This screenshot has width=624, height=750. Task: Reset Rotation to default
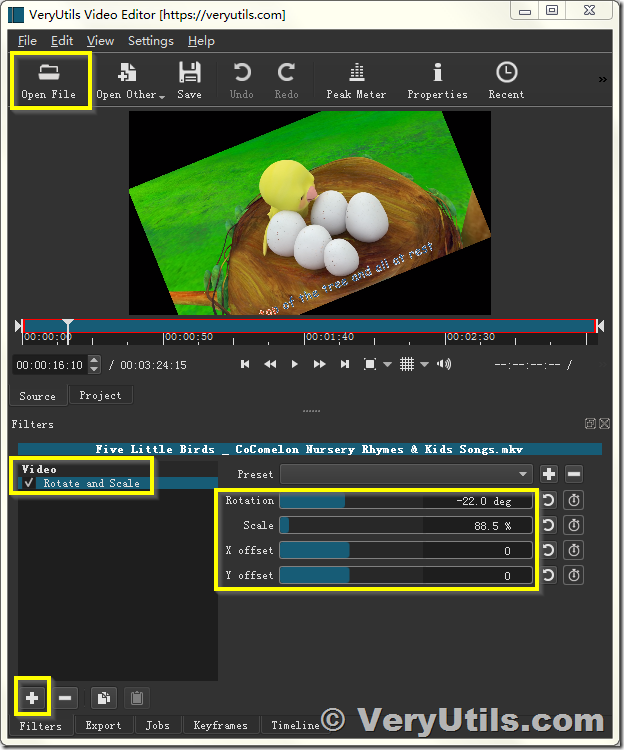548,501
